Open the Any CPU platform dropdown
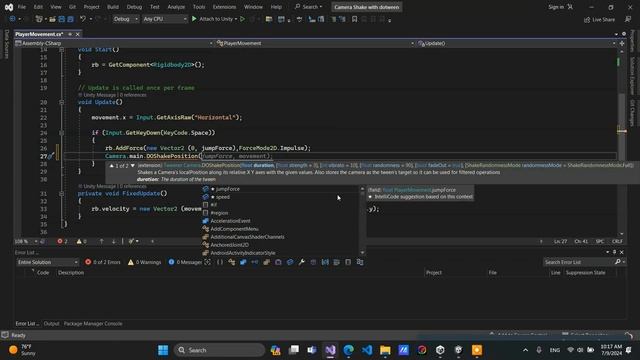The height and width of the screenshot is (360, 640). [164, 19]
